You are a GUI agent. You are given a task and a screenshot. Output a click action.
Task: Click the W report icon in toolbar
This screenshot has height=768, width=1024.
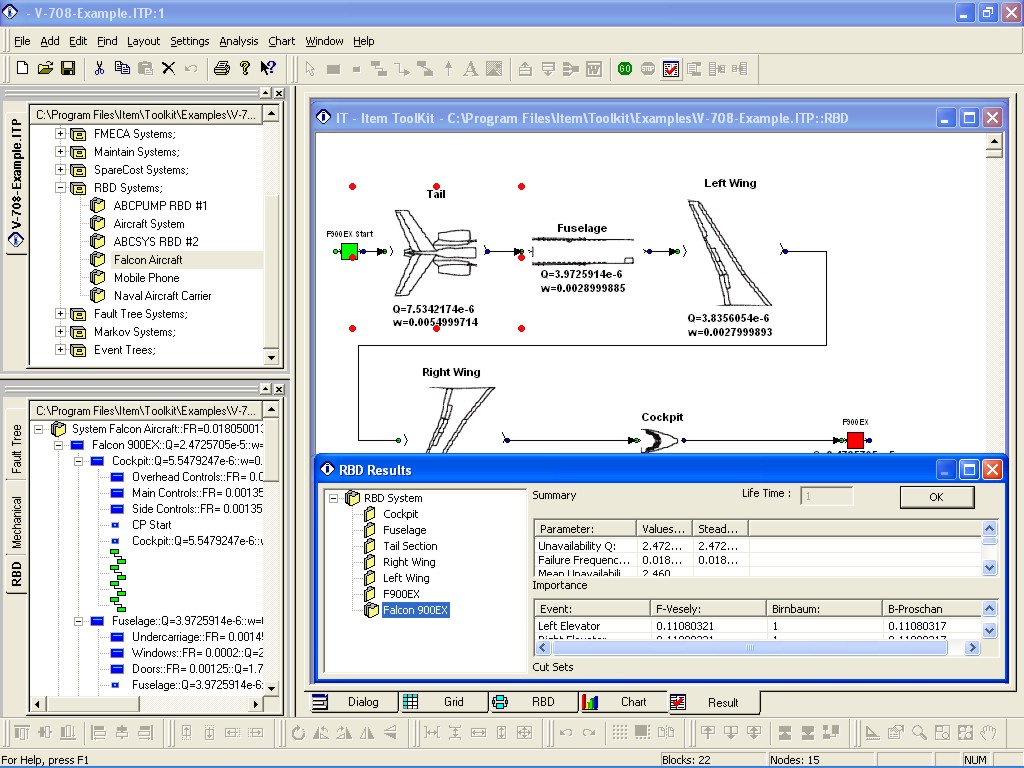point(594,69)
